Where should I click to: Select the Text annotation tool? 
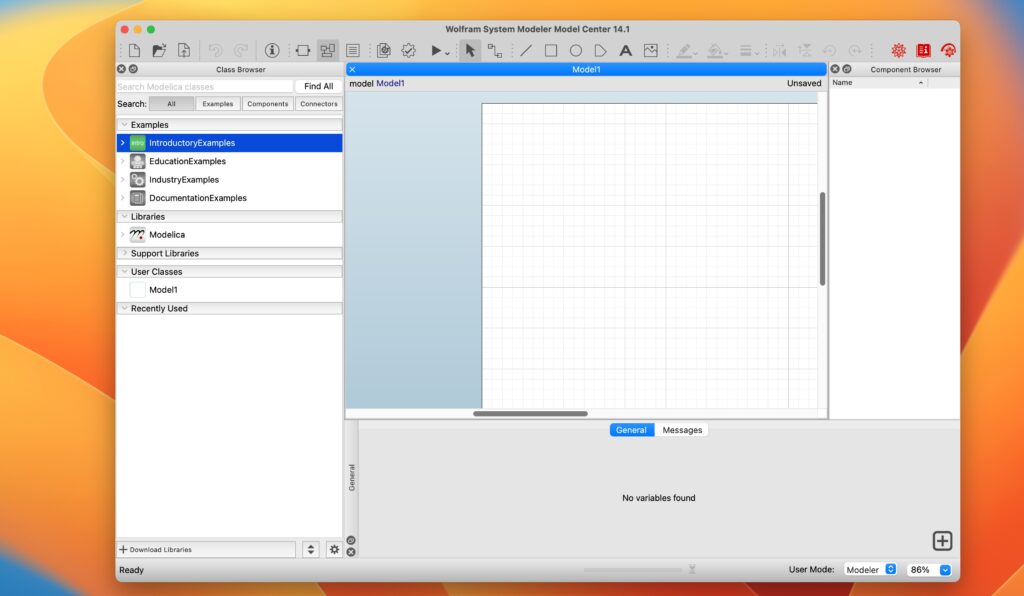tap(624, 50)
